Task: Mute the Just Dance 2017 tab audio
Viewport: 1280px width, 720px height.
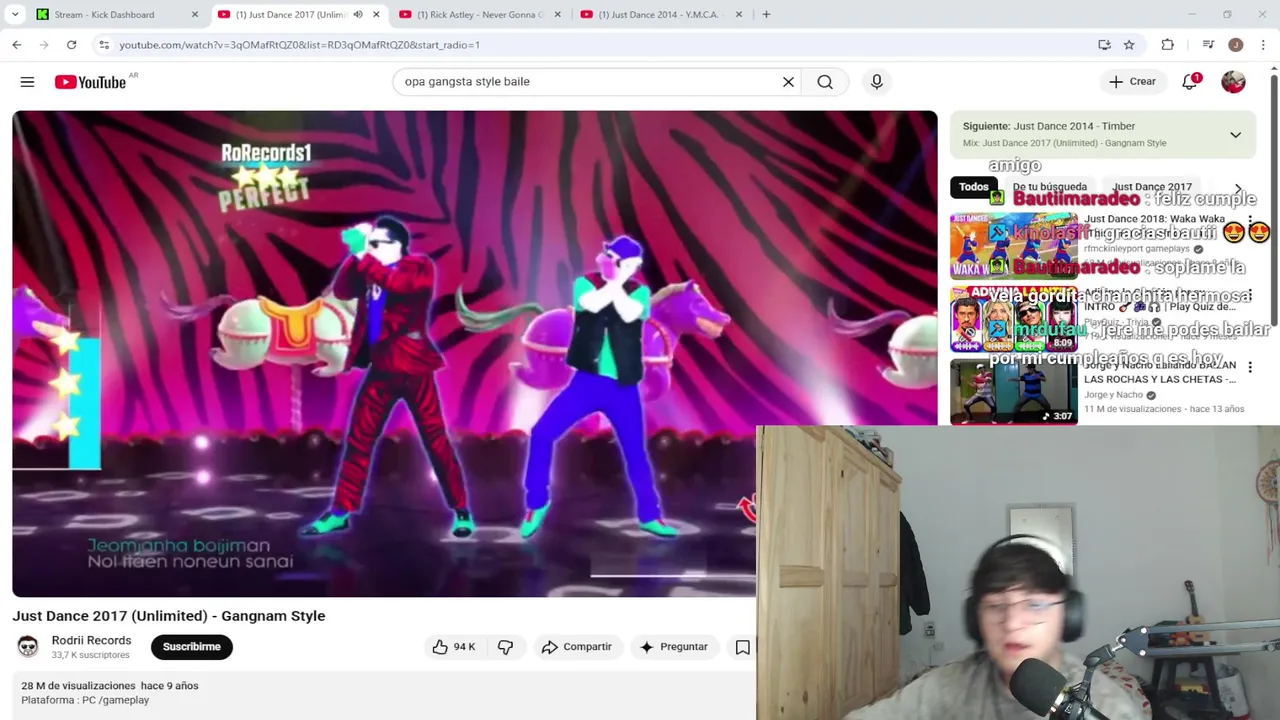Action: pyautogui.click(x=358, y=14)
